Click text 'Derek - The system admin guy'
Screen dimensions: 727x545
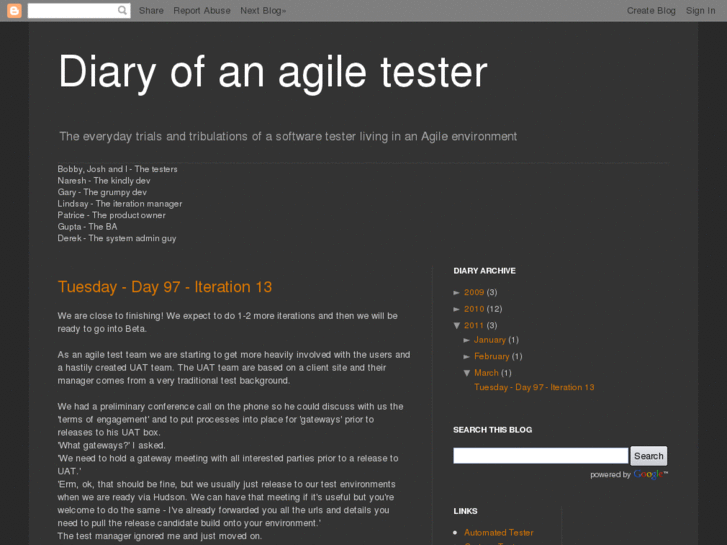tap(117, 238)
